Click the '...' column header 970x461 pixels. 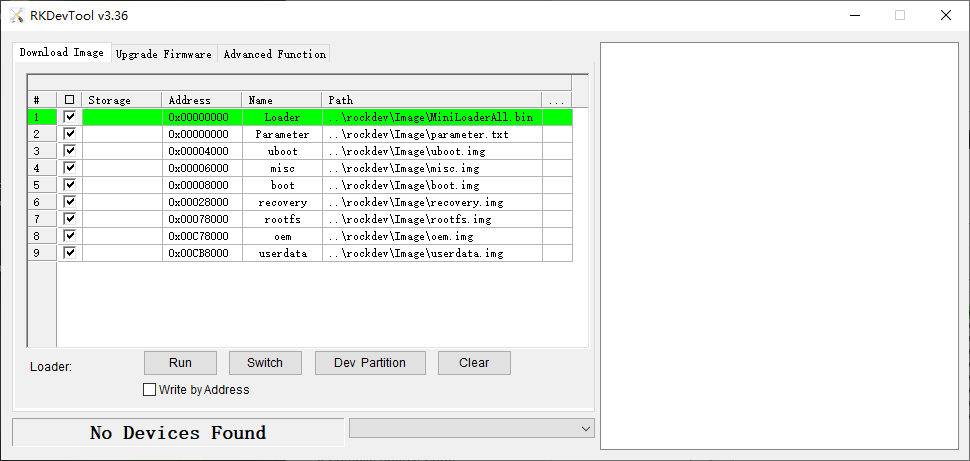point(557,100)
